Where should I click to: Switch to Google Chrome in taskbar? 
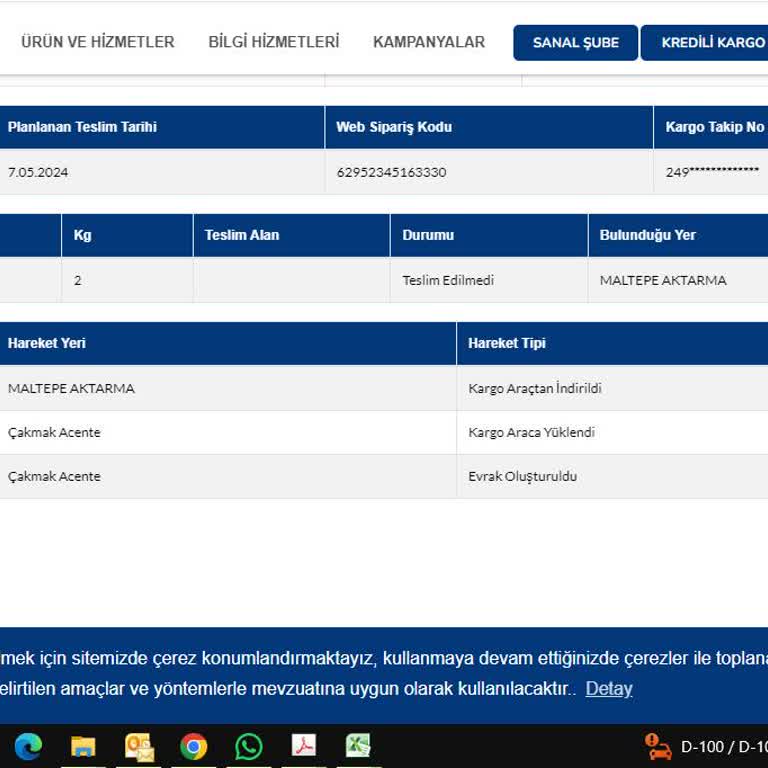point(194,746)
